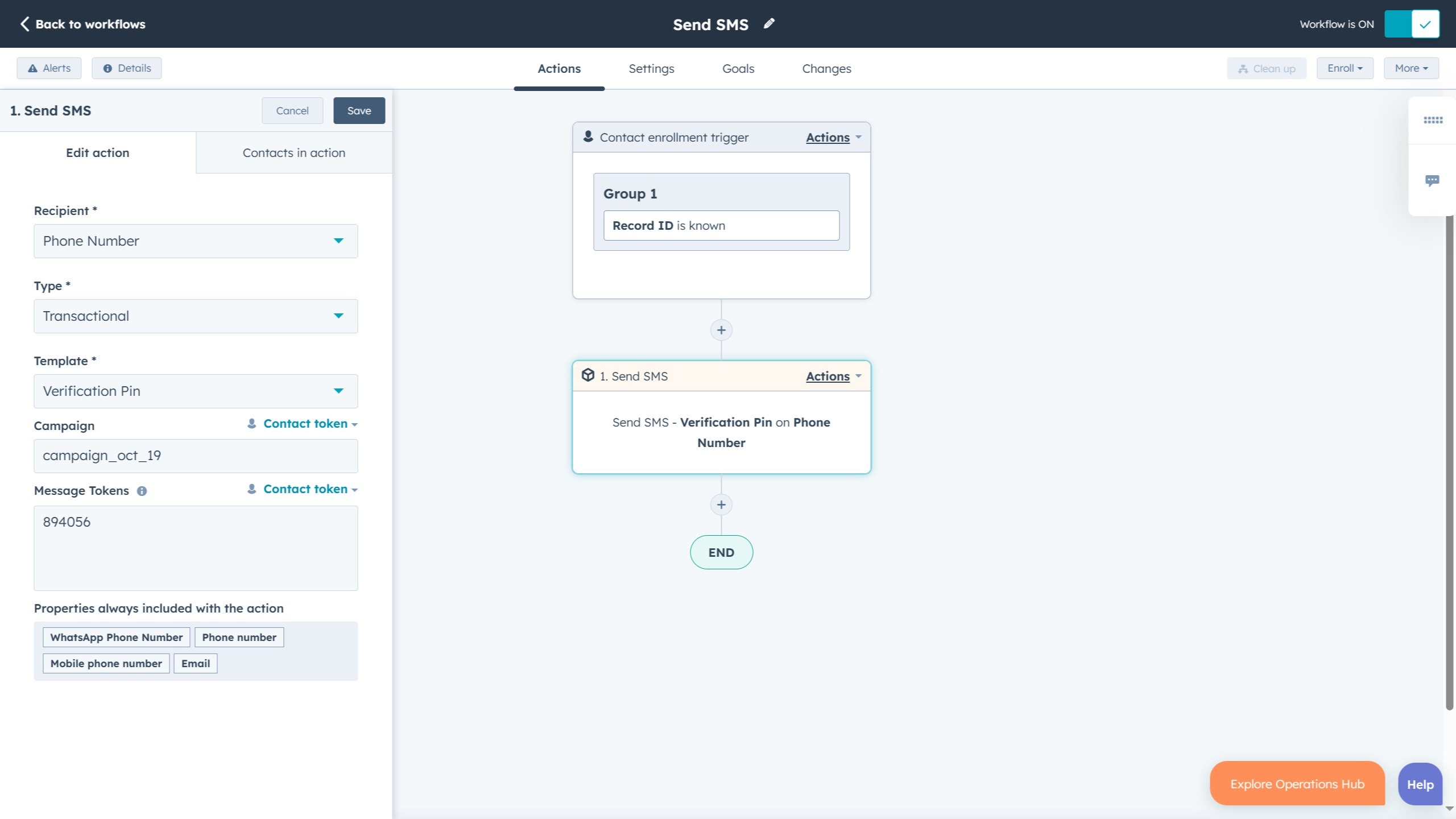
Task: Click the Send SMS cube icon
Action: pyautogui.click(x=588, y=375)
